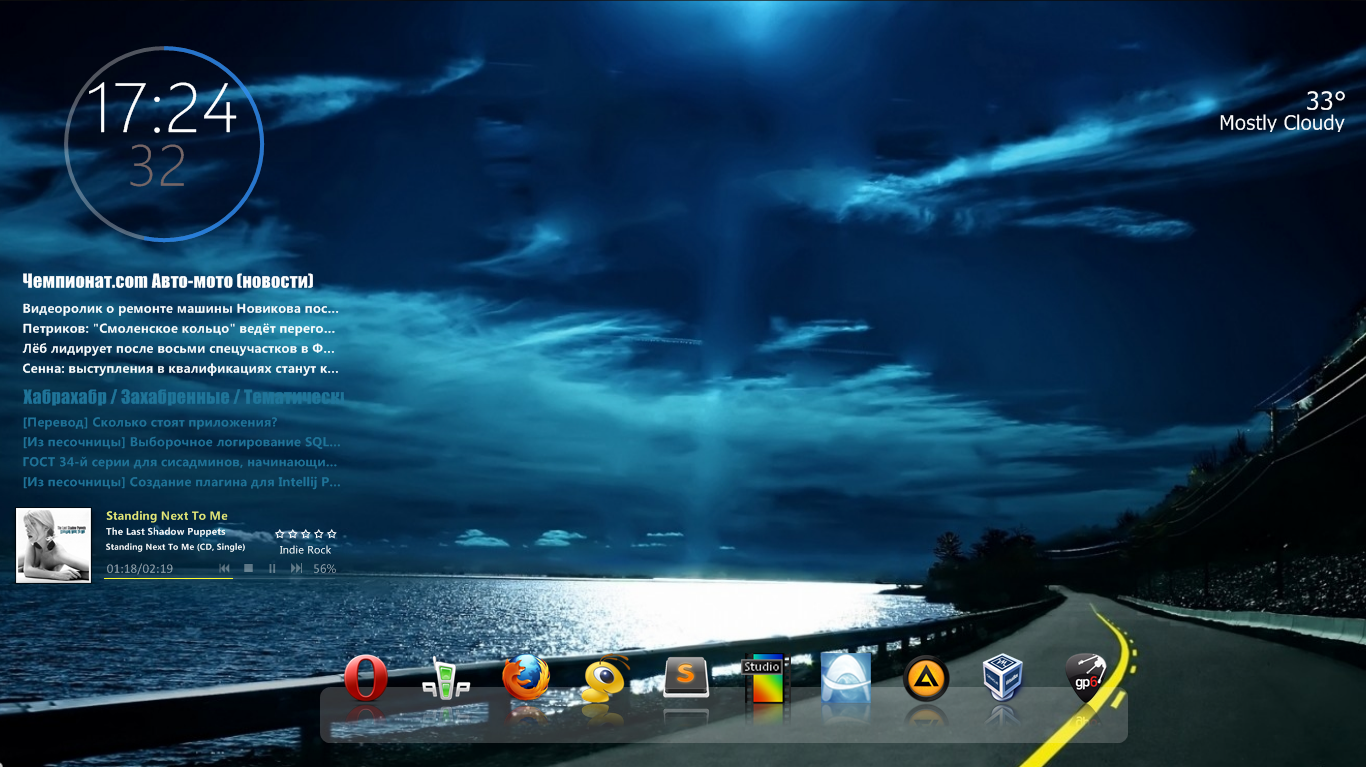Launch AIMP player from the dock
1366x767 pixels.
tap(926, 680)
